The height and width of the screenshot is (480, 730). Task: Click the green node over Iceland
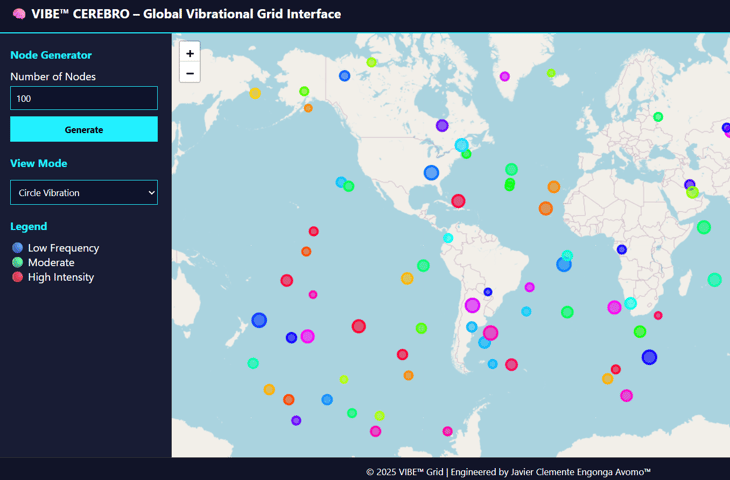pos(551,73)
